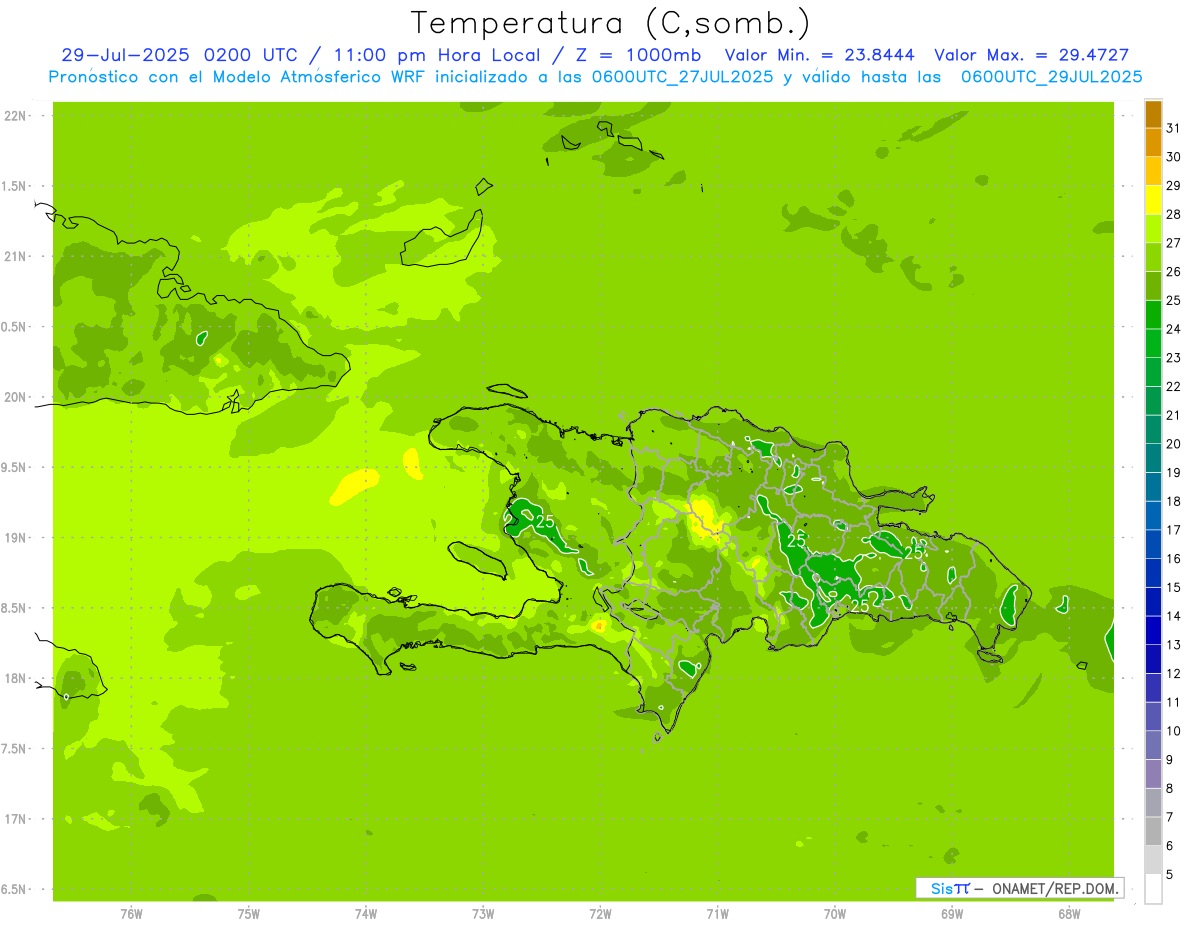Click the legend value '31'
The width and height of the screenshot is (1200, 927).
pyautogui.click(x=1174, y=128)
